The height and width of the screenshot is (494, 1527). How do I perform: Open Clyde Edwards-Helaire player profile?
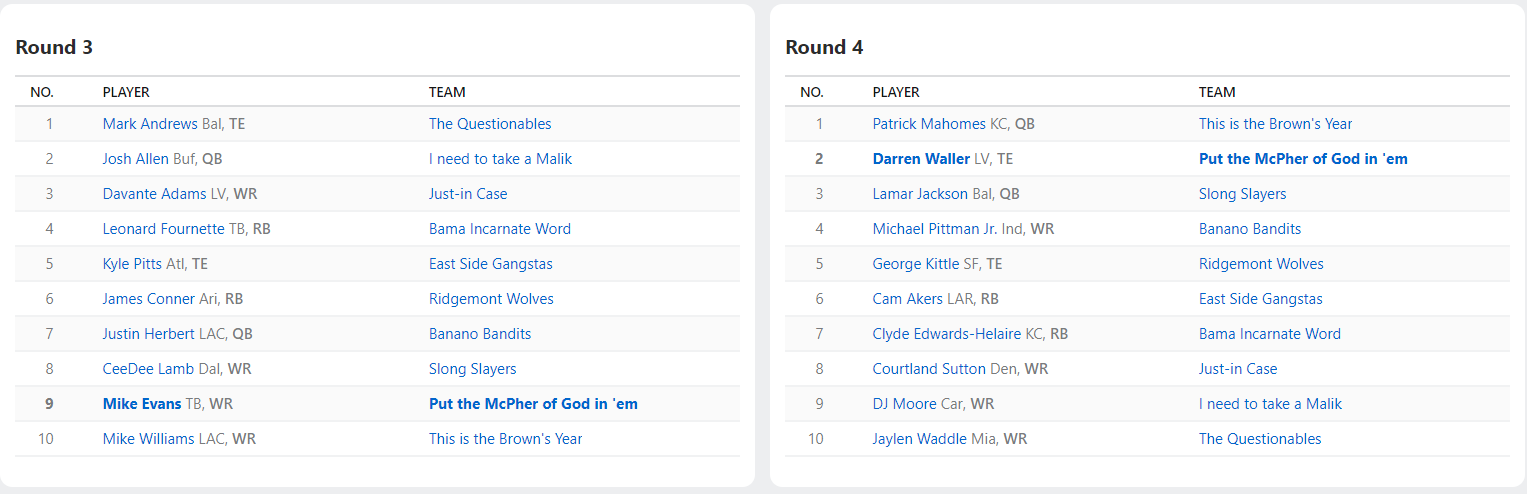coord(946,334)
